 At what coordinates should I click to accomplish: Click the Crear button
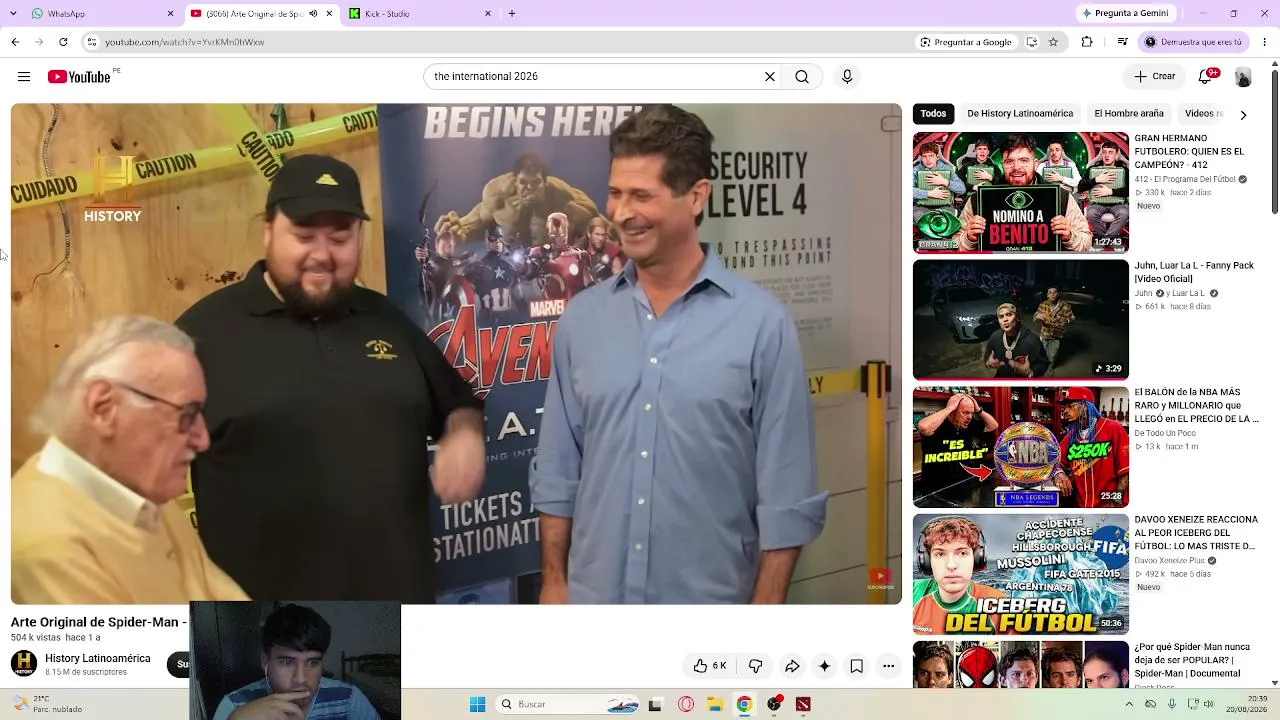(x=1154, y=77)
